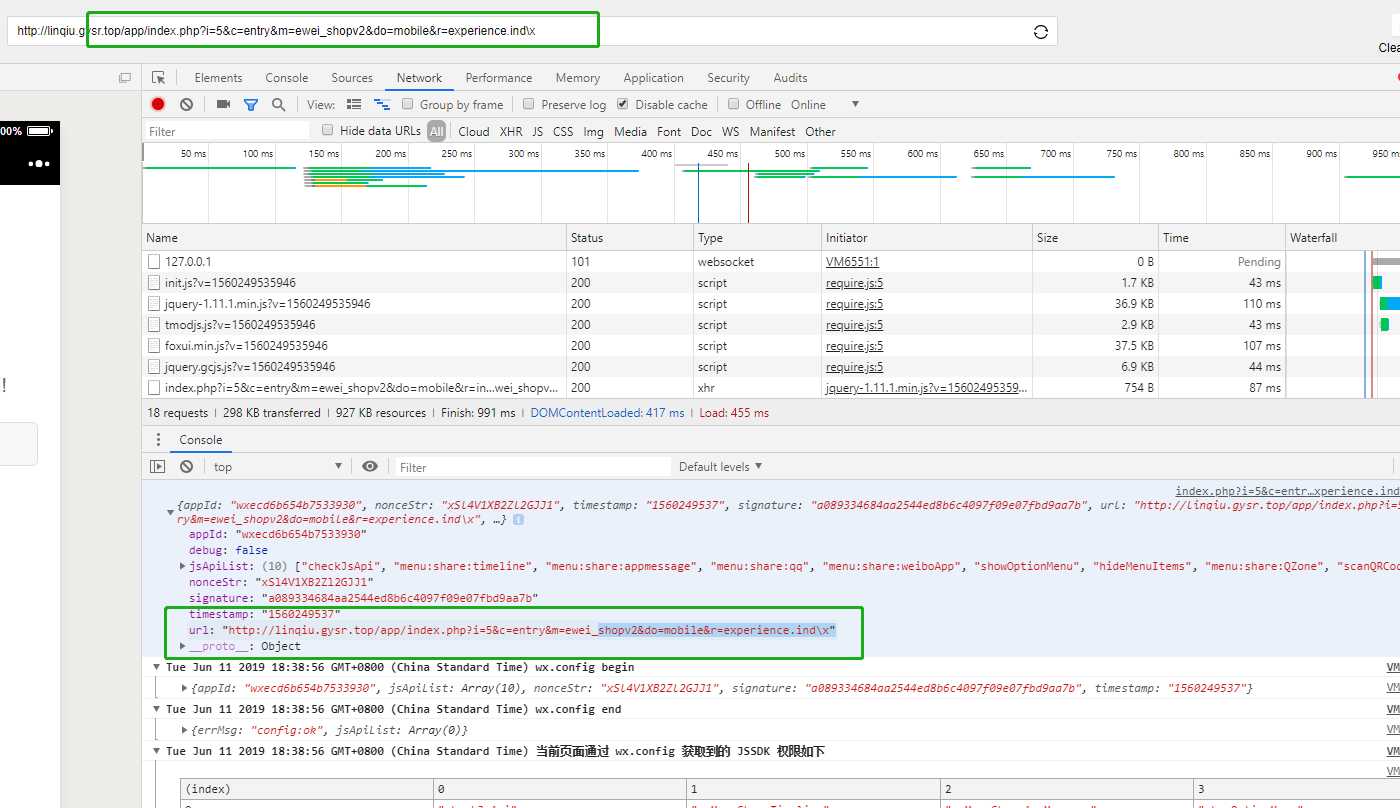Viewport: 1400px width, 808px height.
Task: Sort requests by the Name column
Action: point(354,238)
